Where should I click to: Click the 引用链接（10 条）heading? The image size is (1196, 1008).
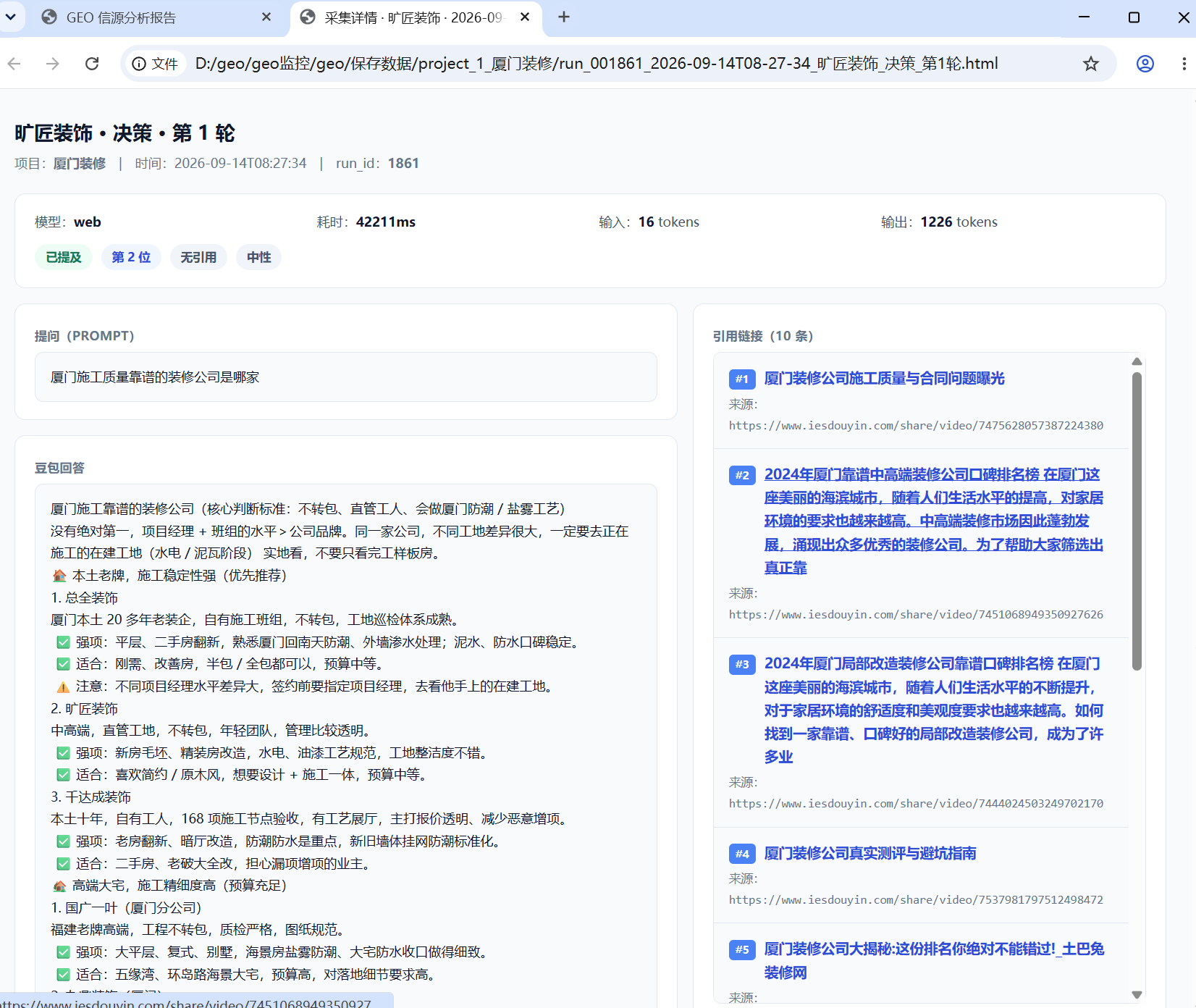coord(763,336)
